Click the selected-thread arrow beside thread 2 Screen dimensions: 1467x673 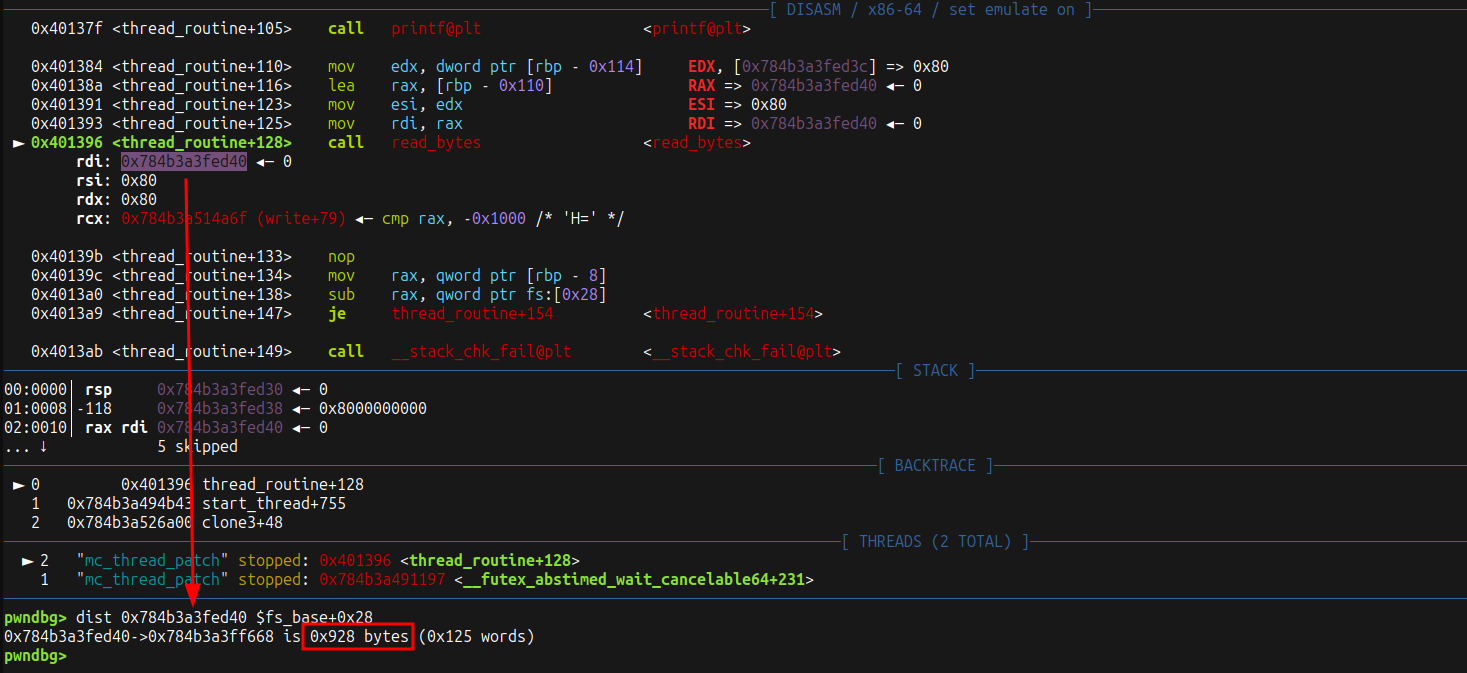point(28,561)
